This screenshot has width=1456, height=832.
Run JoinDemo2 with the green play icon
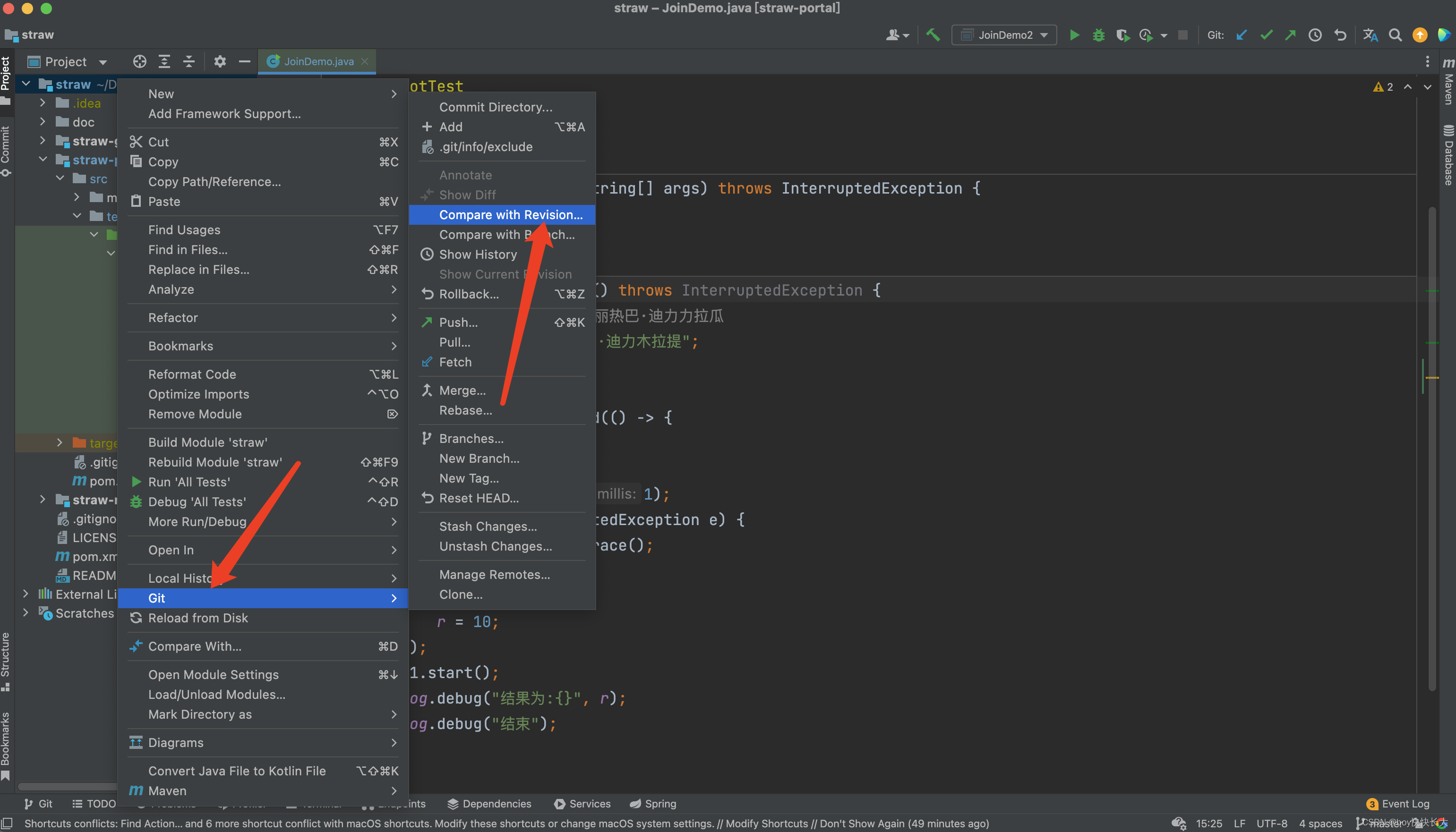coord(1074,35)
